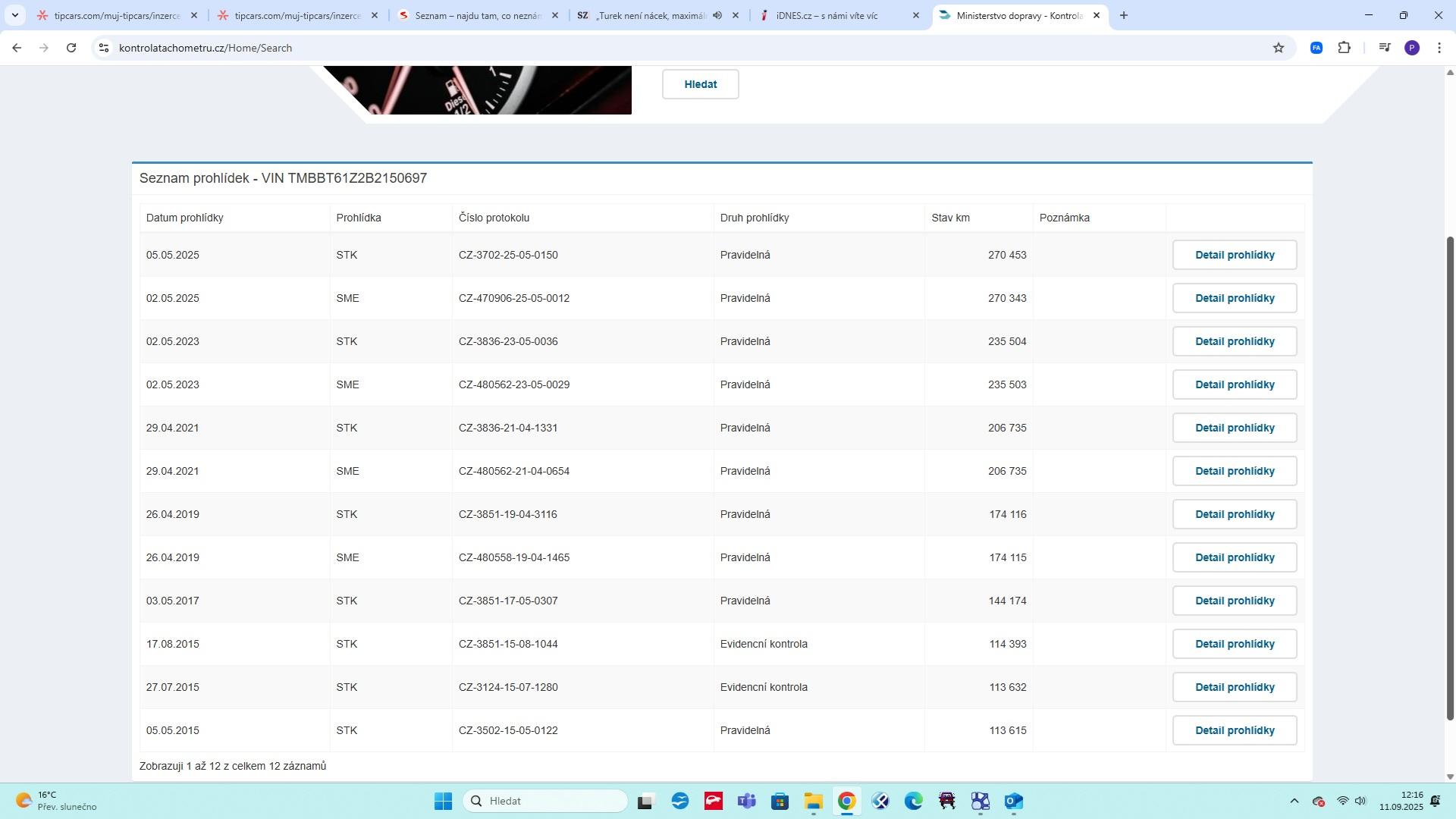This screenshot has height=819, width=1456.
Task: Mute the audio icon on Turek tab
Action: point(717,15)
